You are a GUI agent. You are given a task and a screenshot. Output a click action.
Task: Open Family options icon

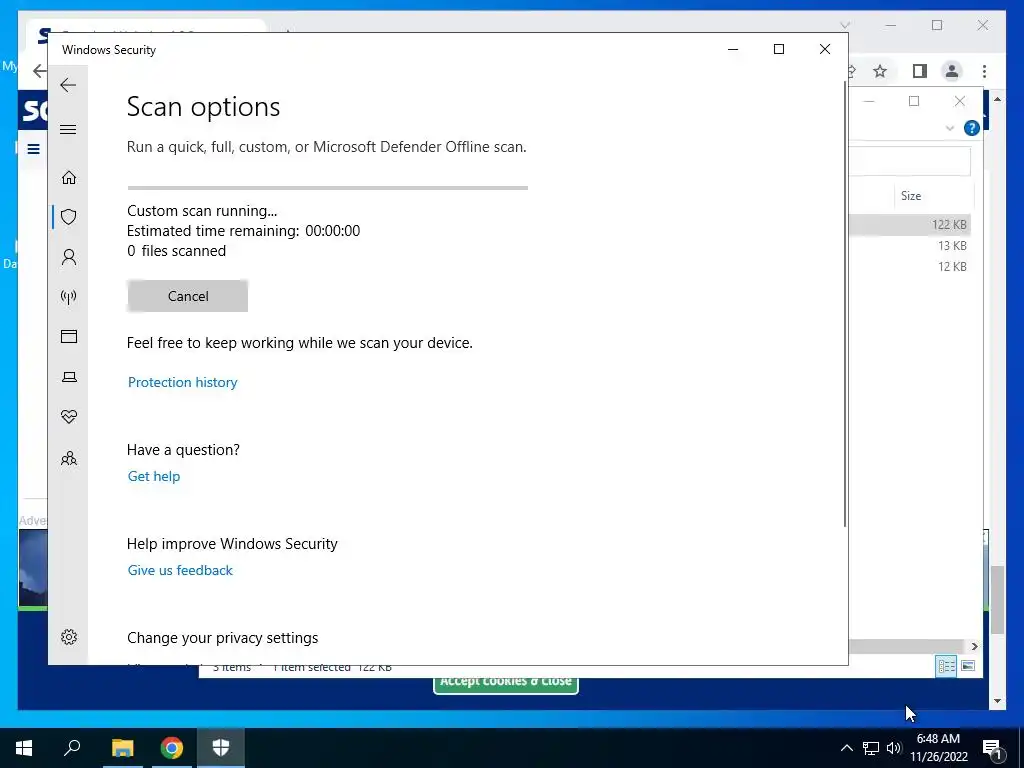(x=69, y=458)
